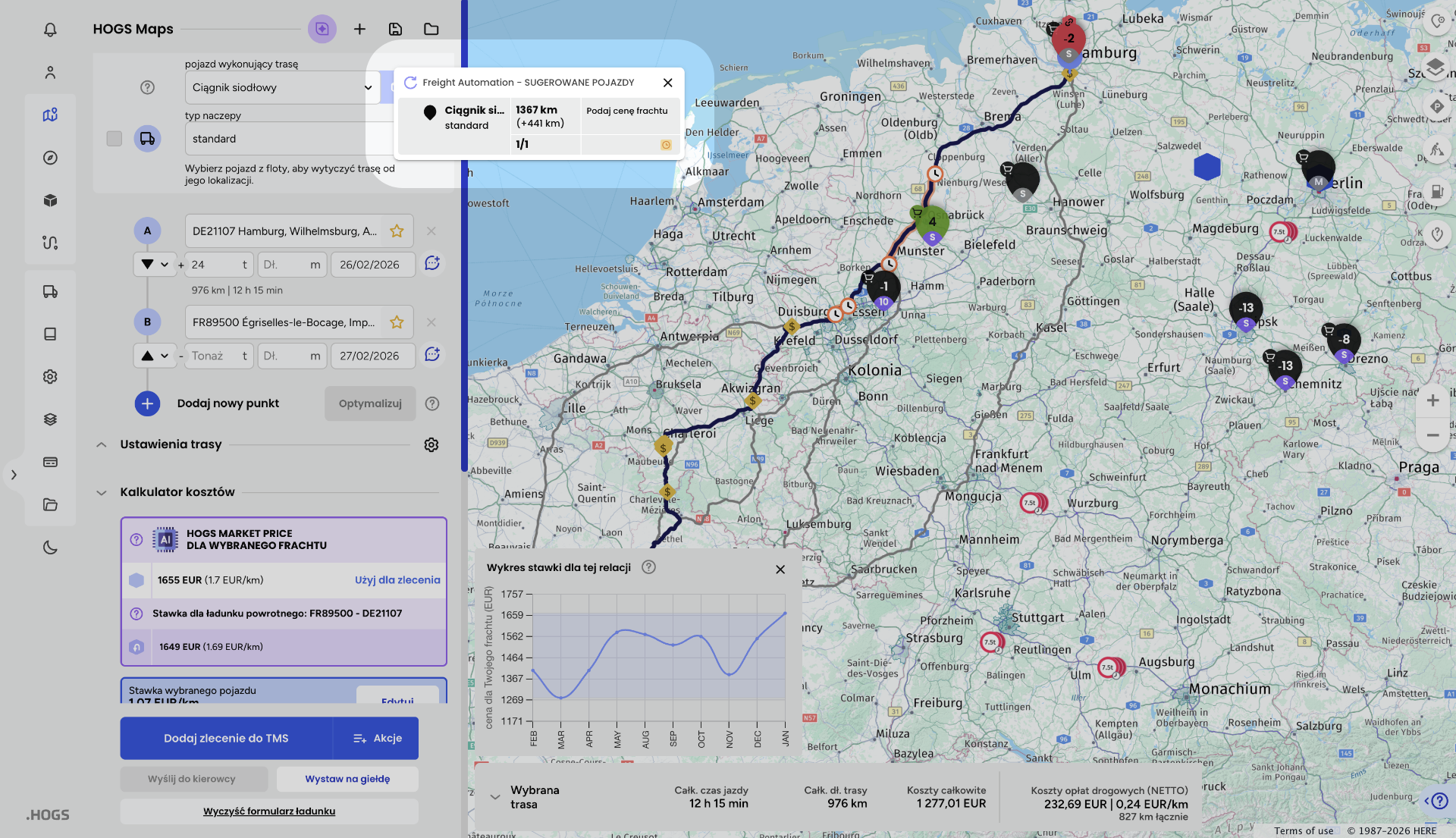Image resolution: width=1456 pixels, height=838 pixels.
Task: Zoom in the map with plus
Action: [1432, 400]
